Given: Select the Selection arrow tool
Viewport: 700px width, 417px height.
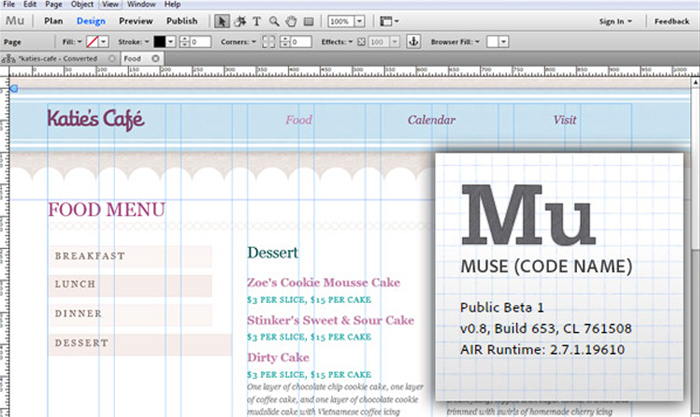Looking at the screenshot, I should 222,21.
